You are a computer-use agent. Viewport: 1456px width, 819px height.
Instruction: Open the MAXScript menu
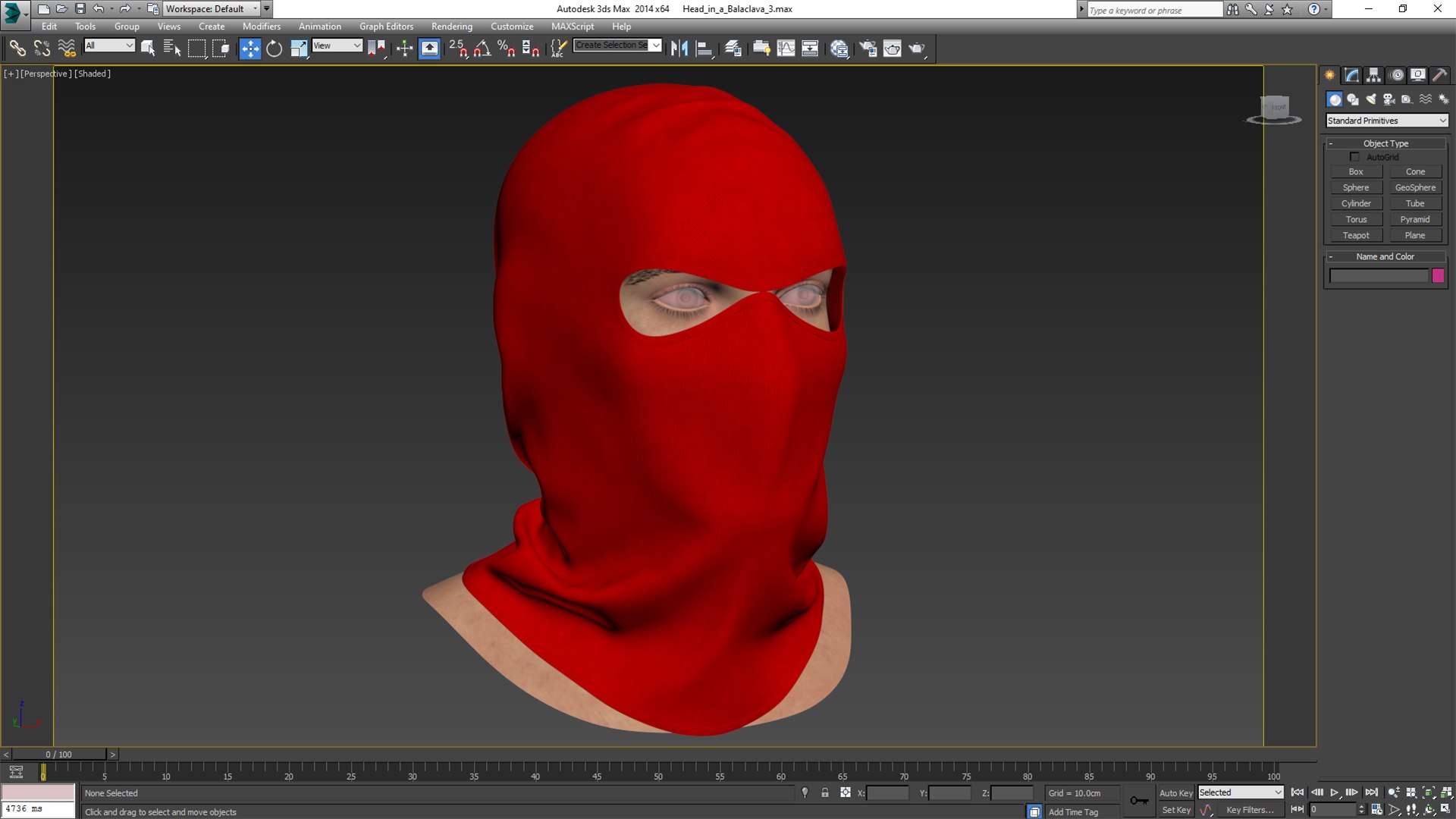coord(573,26)
